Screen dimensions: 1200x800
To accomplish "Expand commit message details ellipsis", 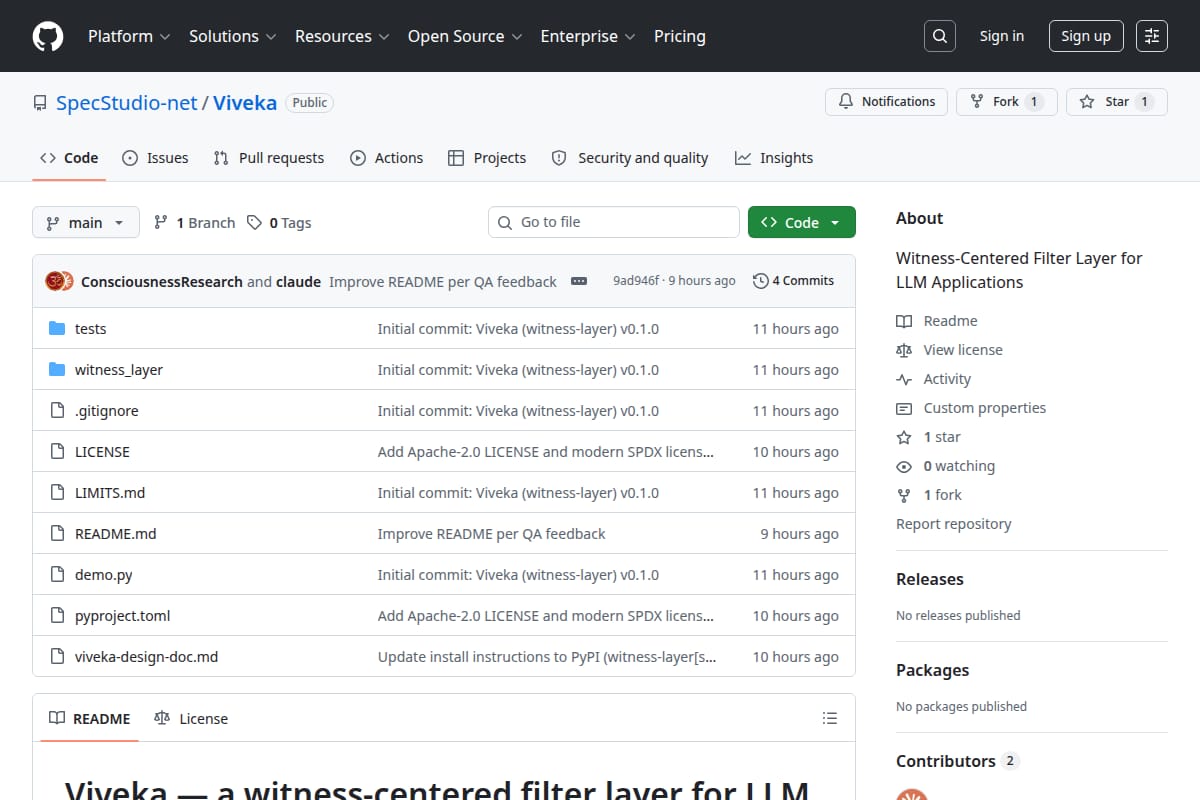I will pyautogui.click(x=579, y=281).
